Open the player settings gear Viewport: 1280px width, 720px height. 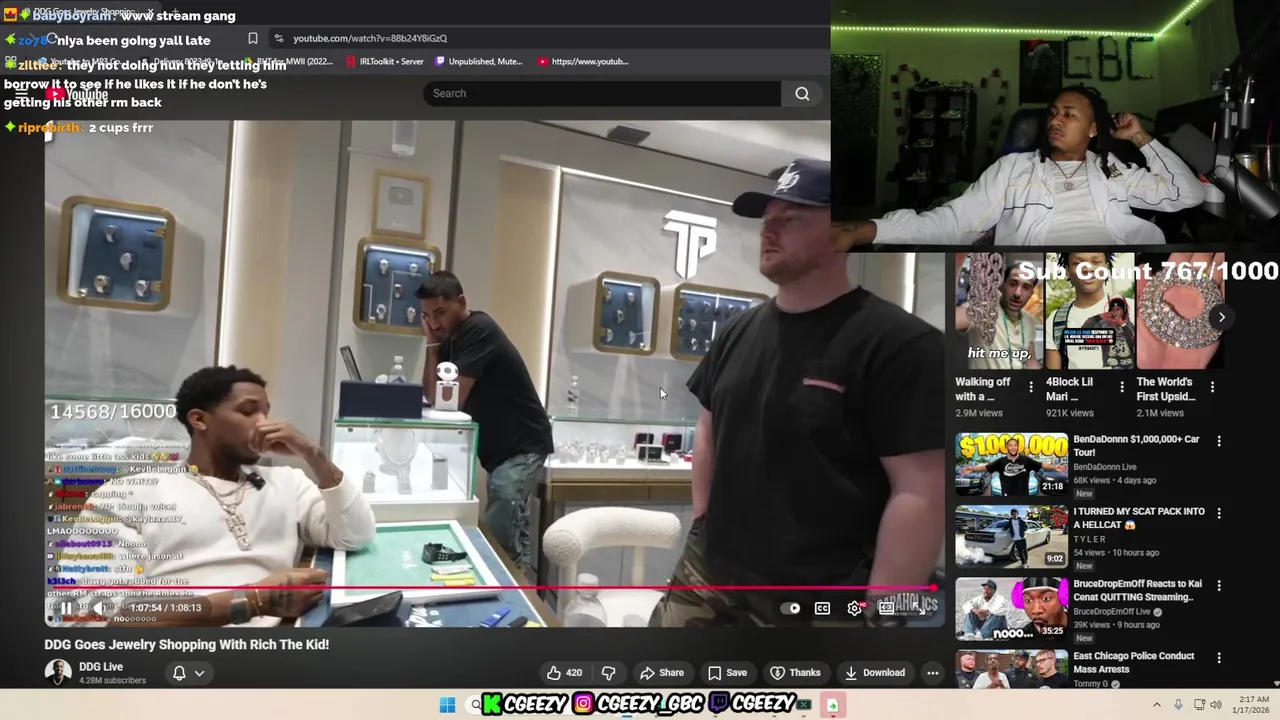click(855, 608)
